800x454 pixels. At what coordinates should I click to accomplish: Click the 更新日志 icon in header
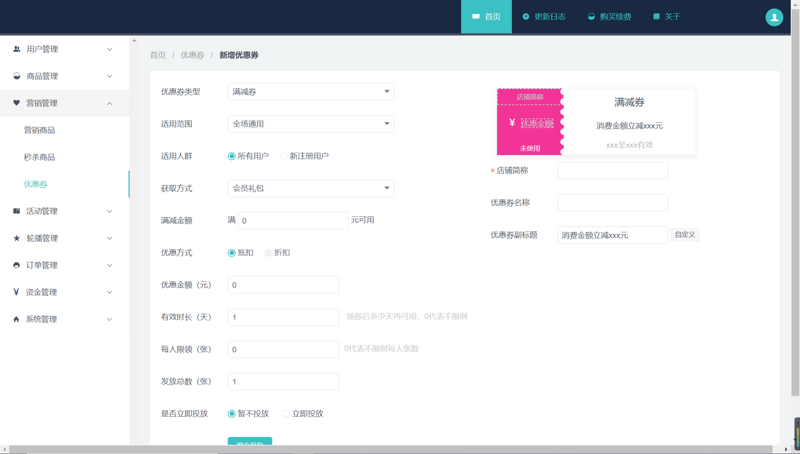pyautogui.click(x=526, y=17)
